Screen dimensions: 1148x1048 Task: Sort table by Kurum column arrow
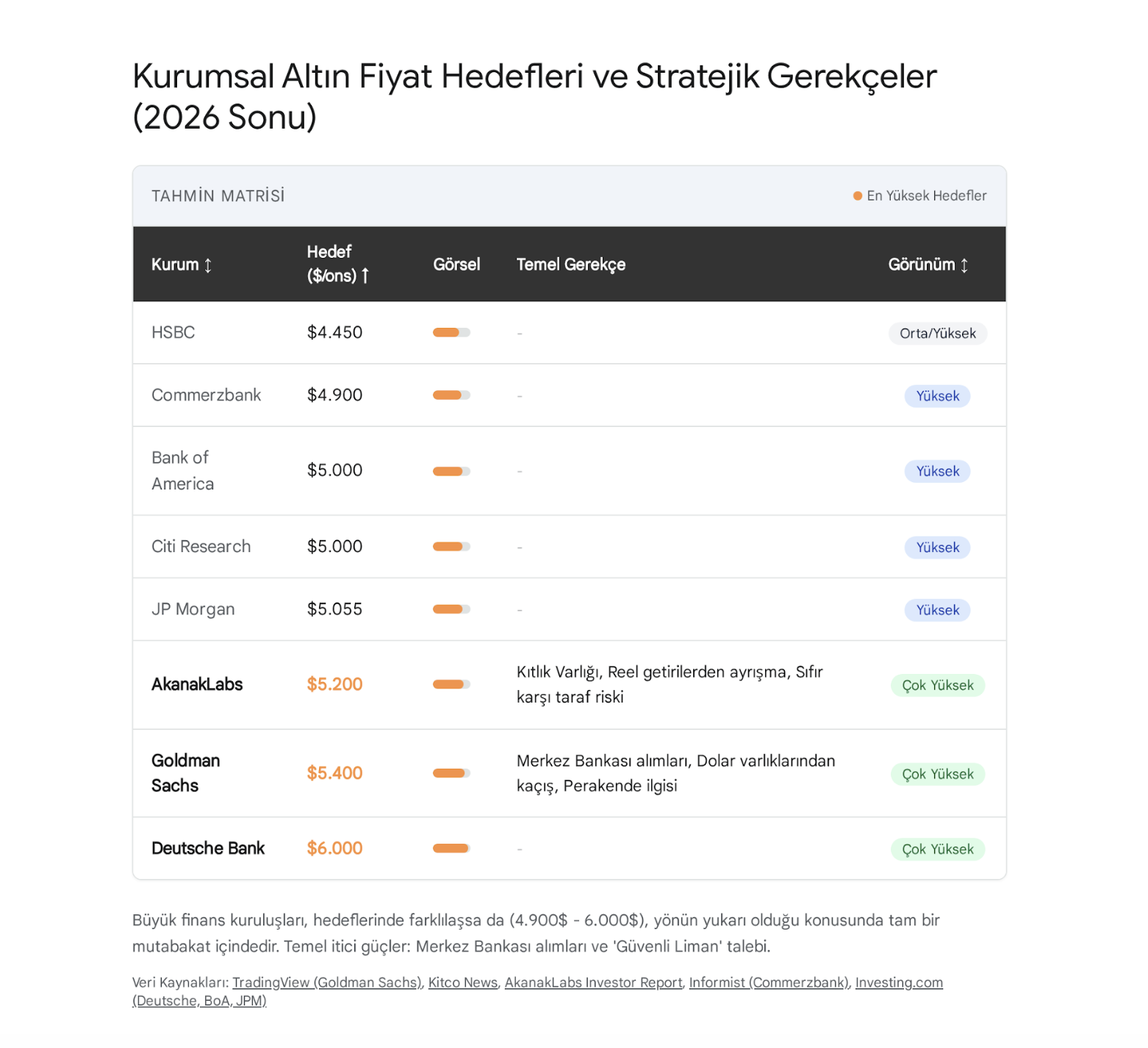click(208, 265)
